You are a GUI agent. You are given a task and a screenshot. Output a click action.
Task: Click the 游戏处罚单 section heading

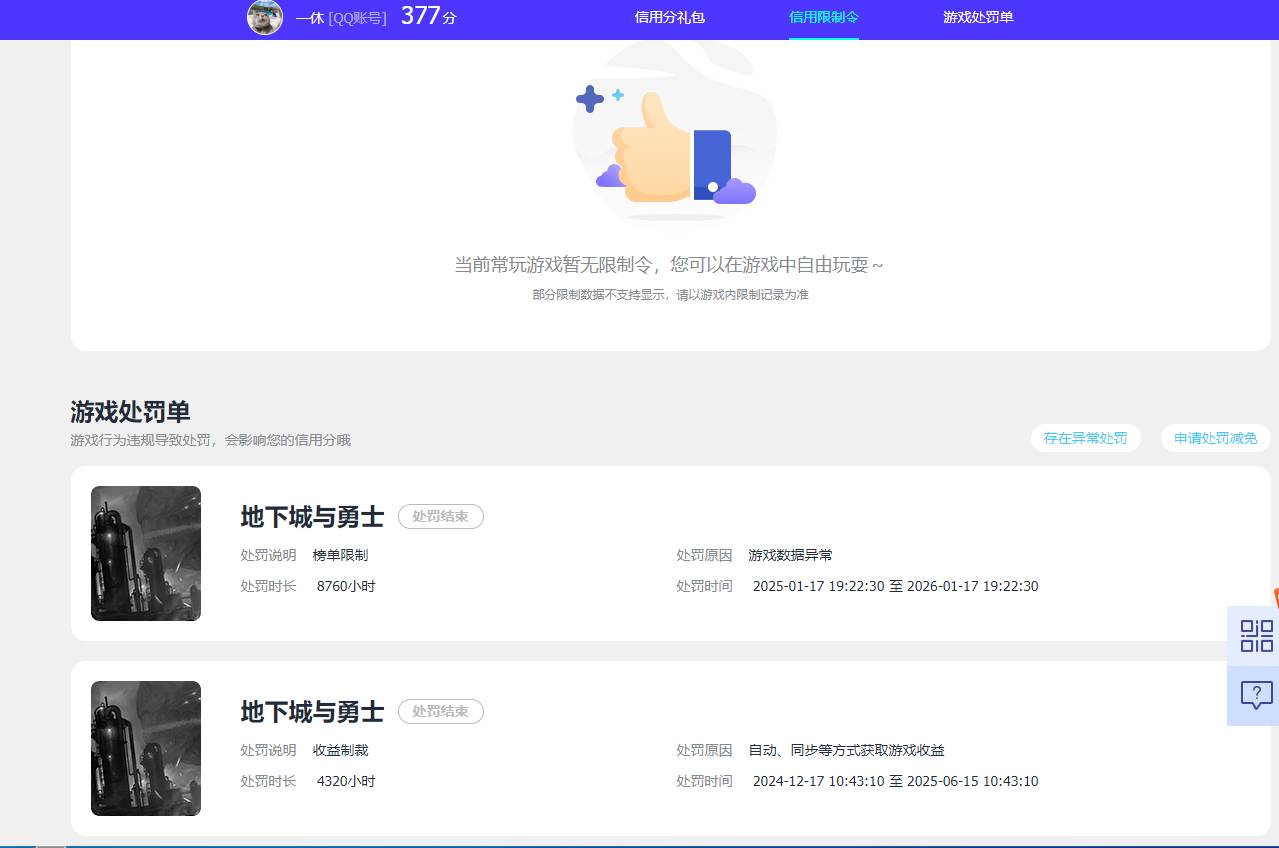pyautogui.click(x=129, y=411)
